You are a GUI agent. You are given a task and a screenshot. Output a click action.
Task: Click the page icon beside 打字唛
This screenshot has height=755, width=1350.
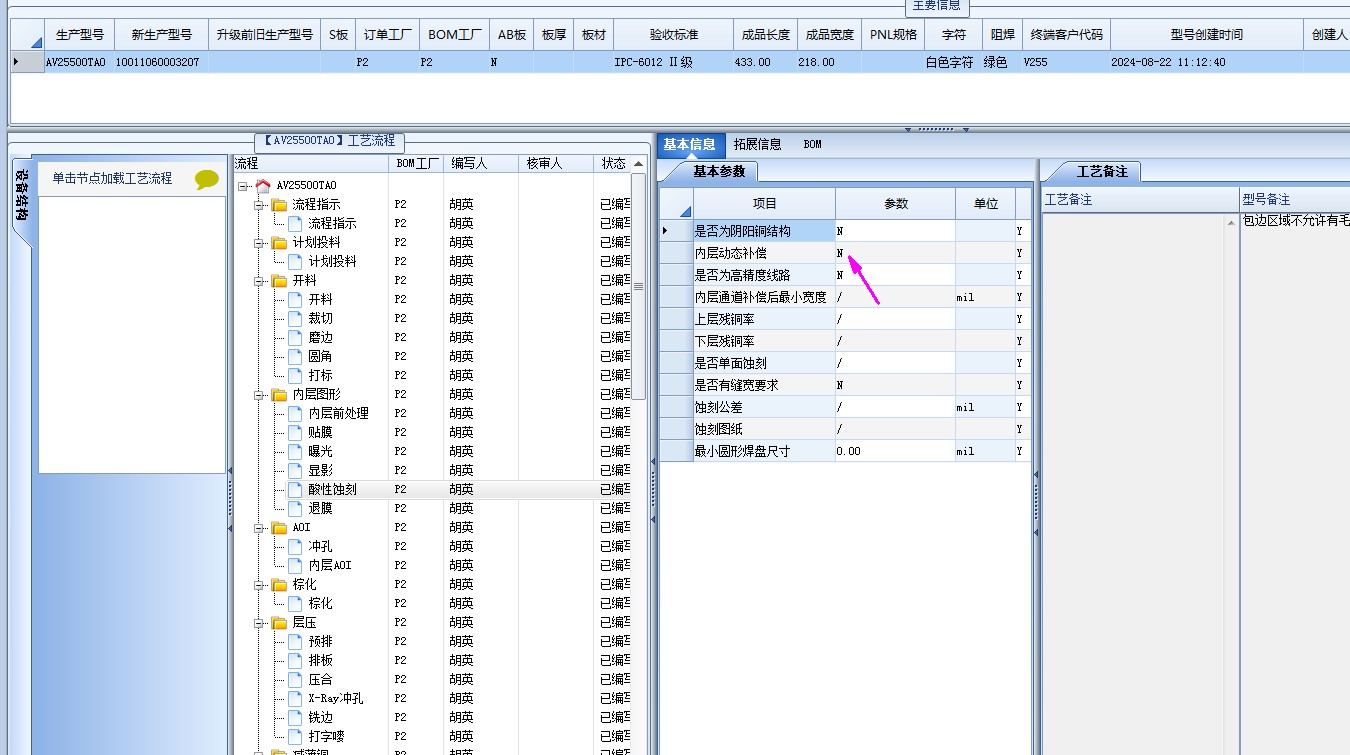pos(295,736)
